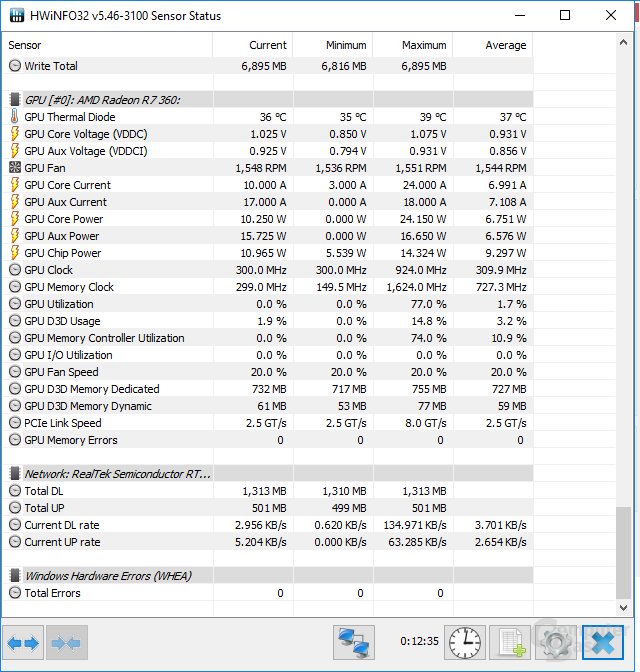Click the vertical scrollbar thumb
The width and height of the screenshot is (640, 672).
623,553
